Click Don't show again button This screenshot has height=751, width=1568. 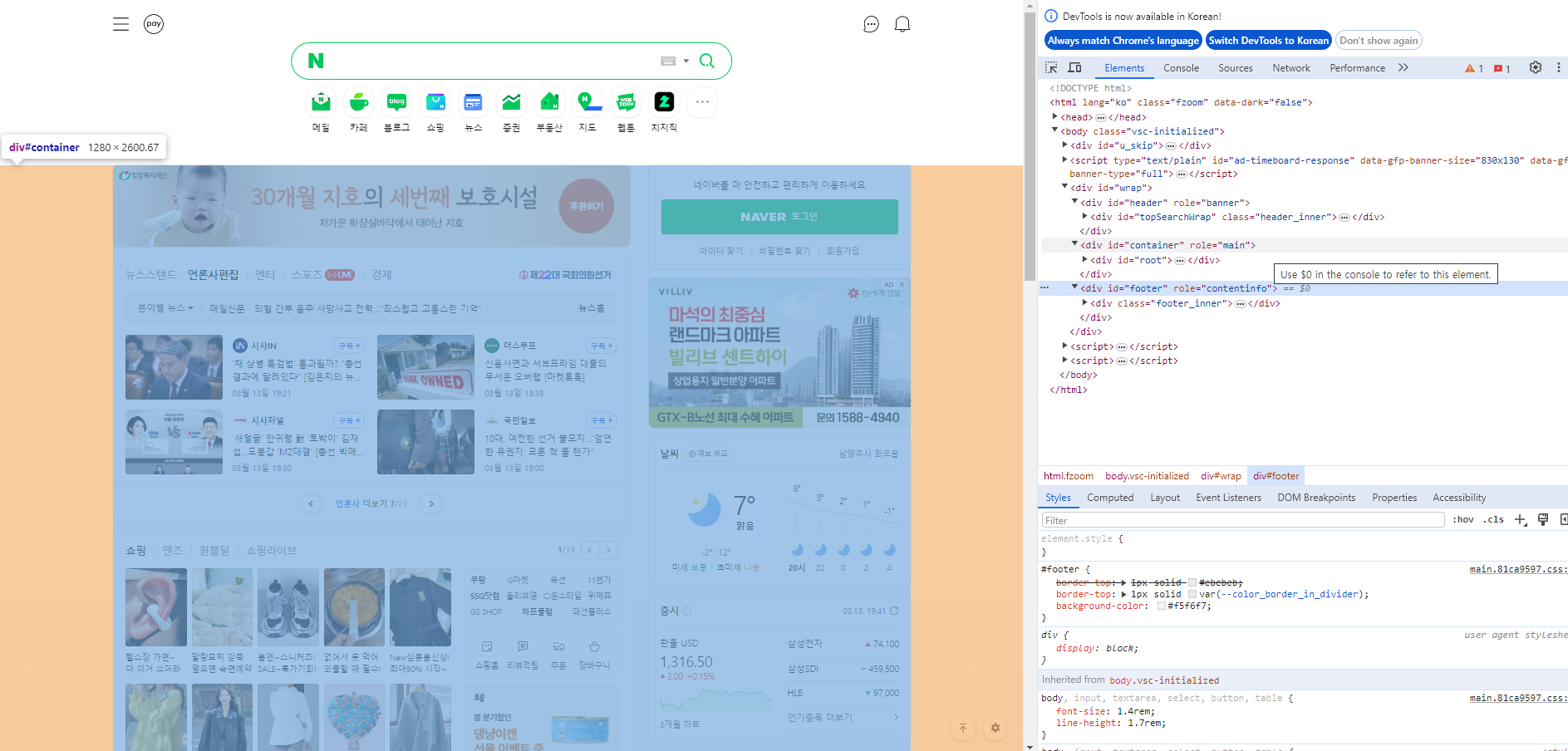(1379, 40)
